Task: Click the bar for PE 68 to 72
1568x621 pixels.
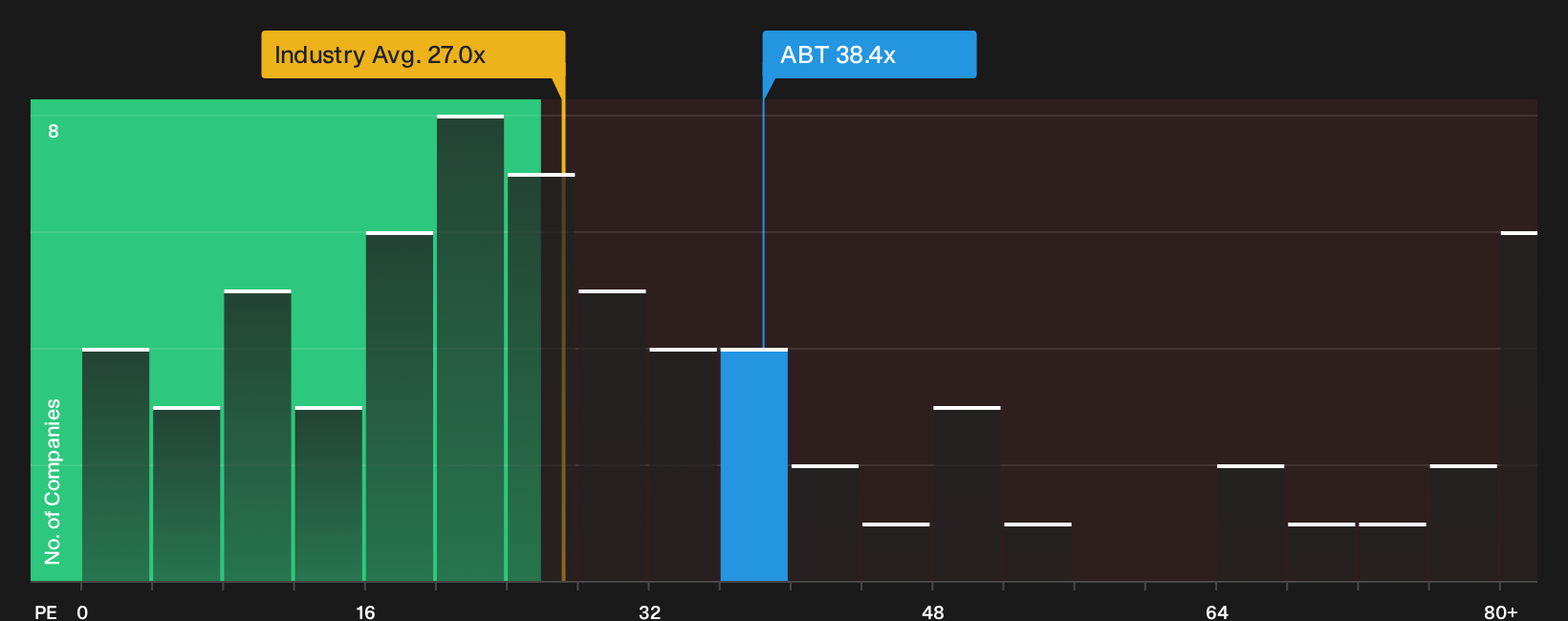Action: (x=1321, y=552)
